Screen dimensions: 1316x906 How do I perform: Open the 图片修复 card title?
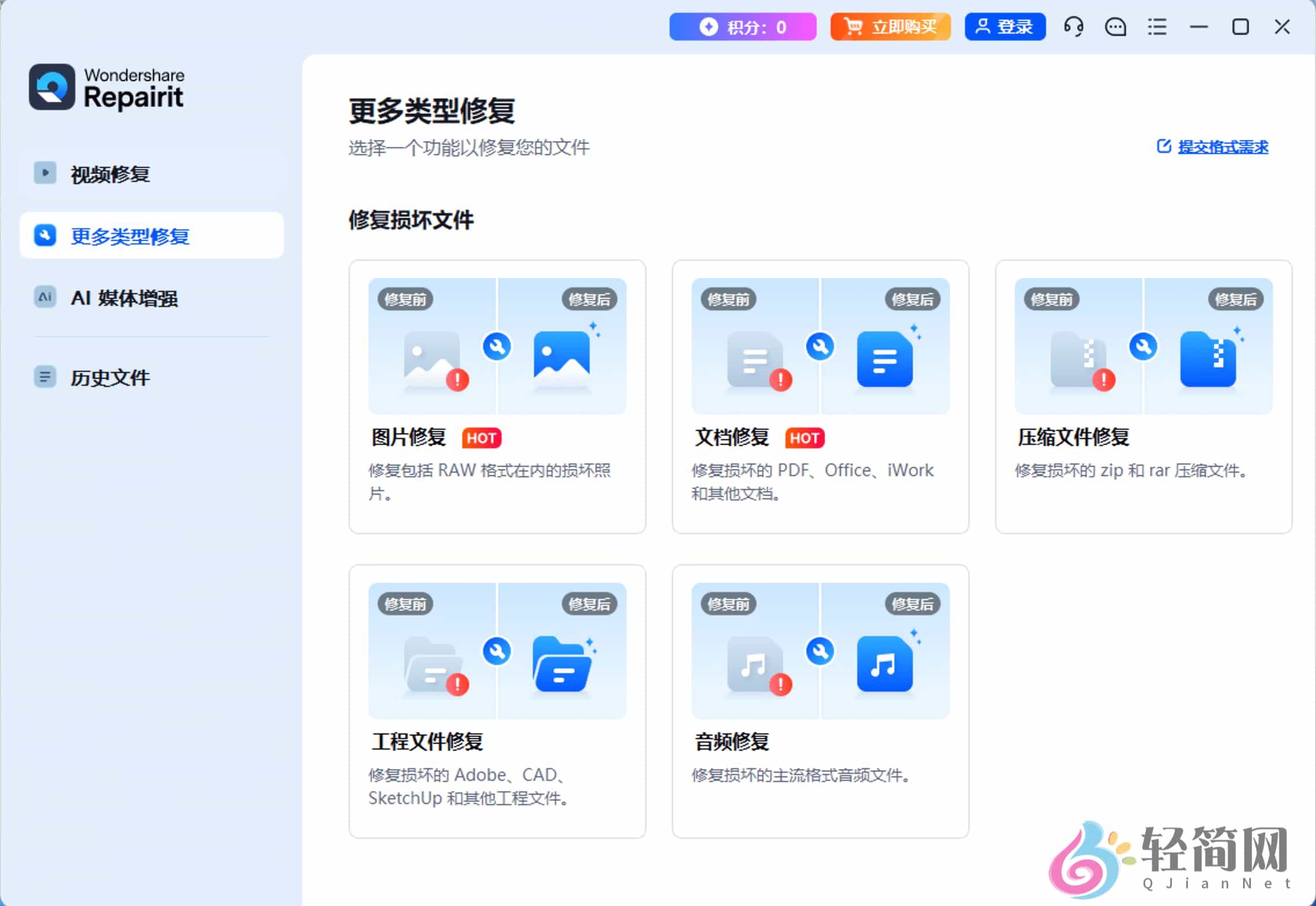(408, 437)
